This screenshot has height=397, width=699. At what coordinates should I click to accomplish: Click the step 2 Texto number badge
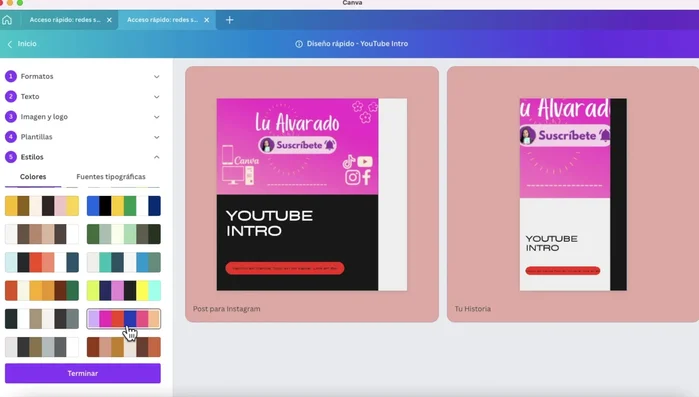[11, 96]
